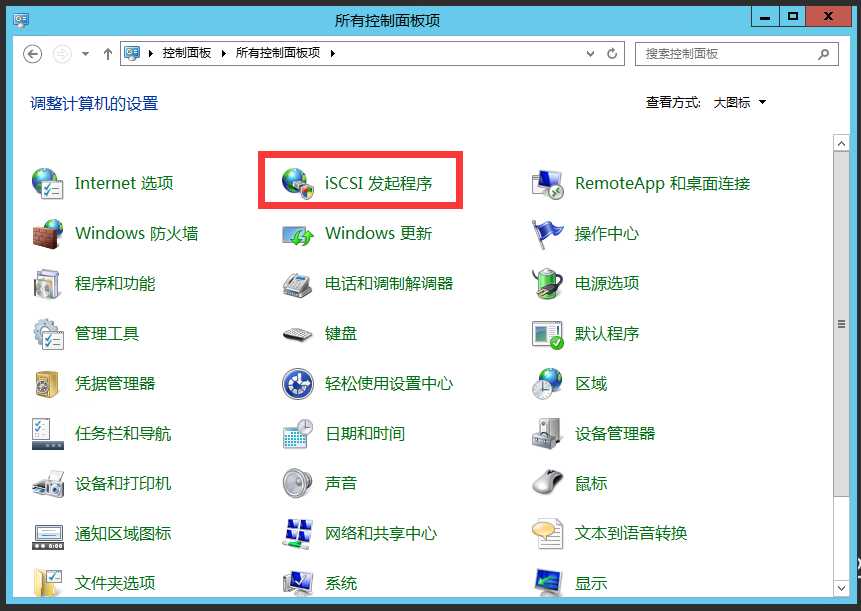Click the 管理工具 text link
The height and width of the screenshot is (611, 861).
[107, 333]
